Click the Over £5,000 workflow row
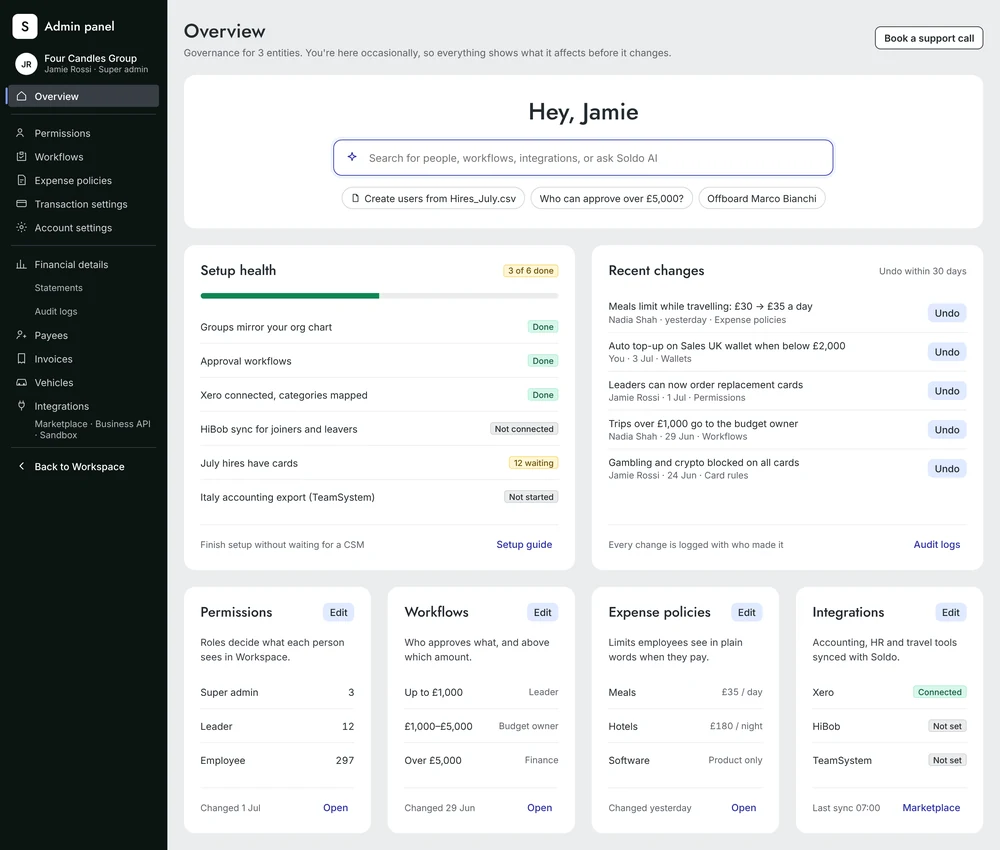Image resolution: width=1000 pixels, height=850 pixels. pyautogui.click(x=481, y=760)
